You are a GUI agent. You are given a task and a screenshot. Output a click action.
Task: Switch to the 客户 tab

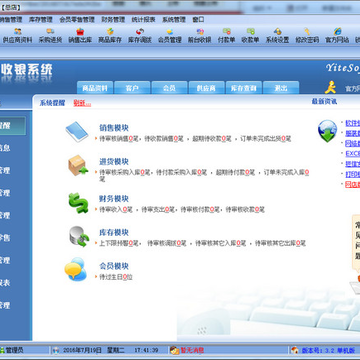[x=132, y=88]
